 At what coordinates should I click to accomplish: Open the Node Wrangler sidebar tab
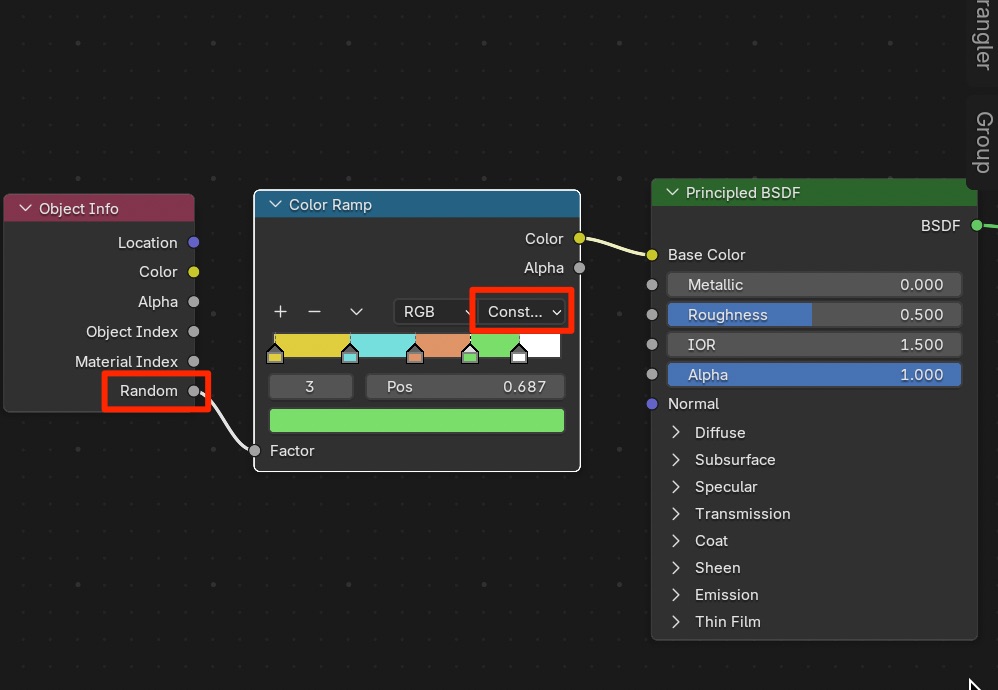click(x=983, y=35)
